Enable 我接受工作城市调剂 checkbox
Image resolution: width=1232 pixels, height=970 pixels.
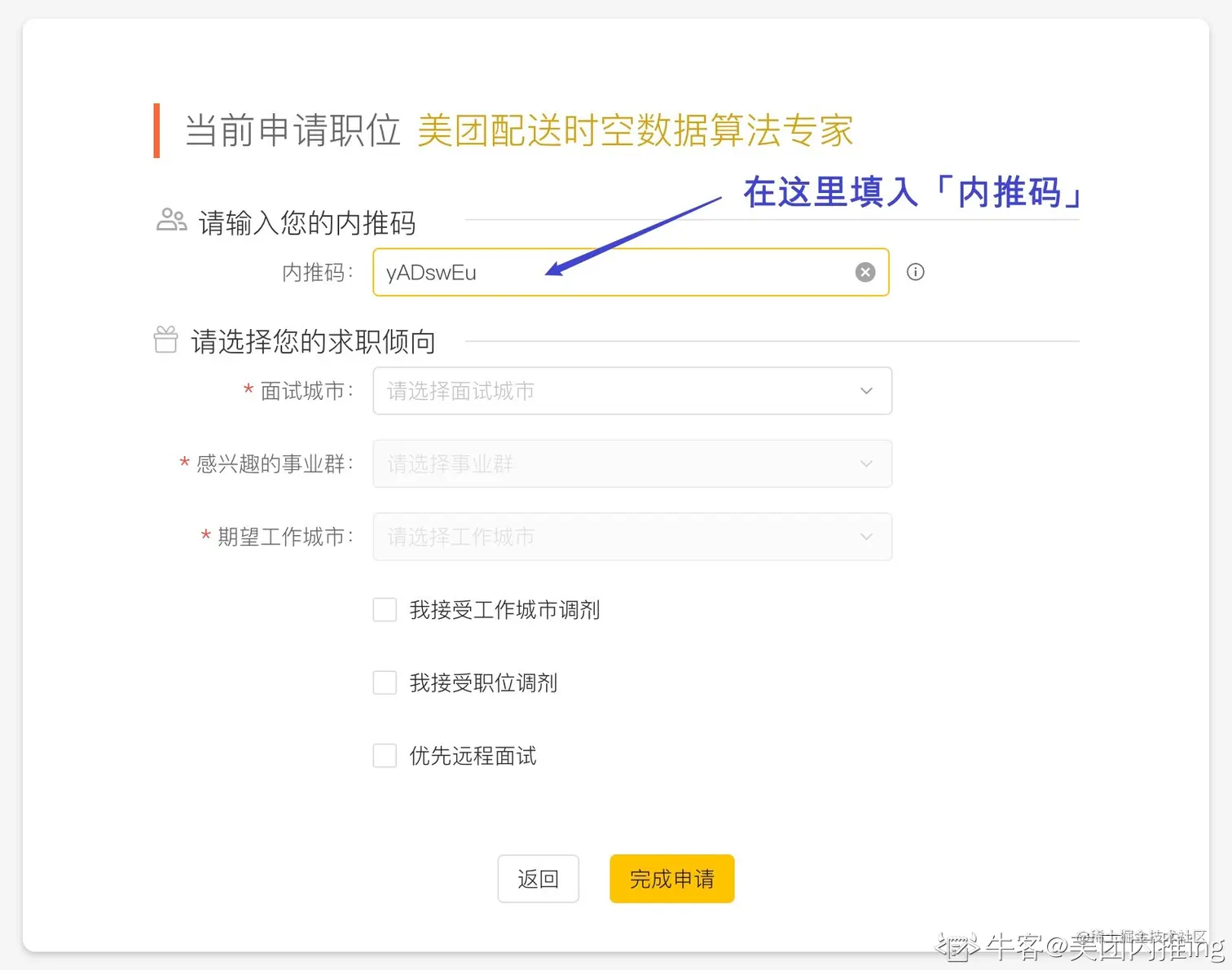point(384,609)
